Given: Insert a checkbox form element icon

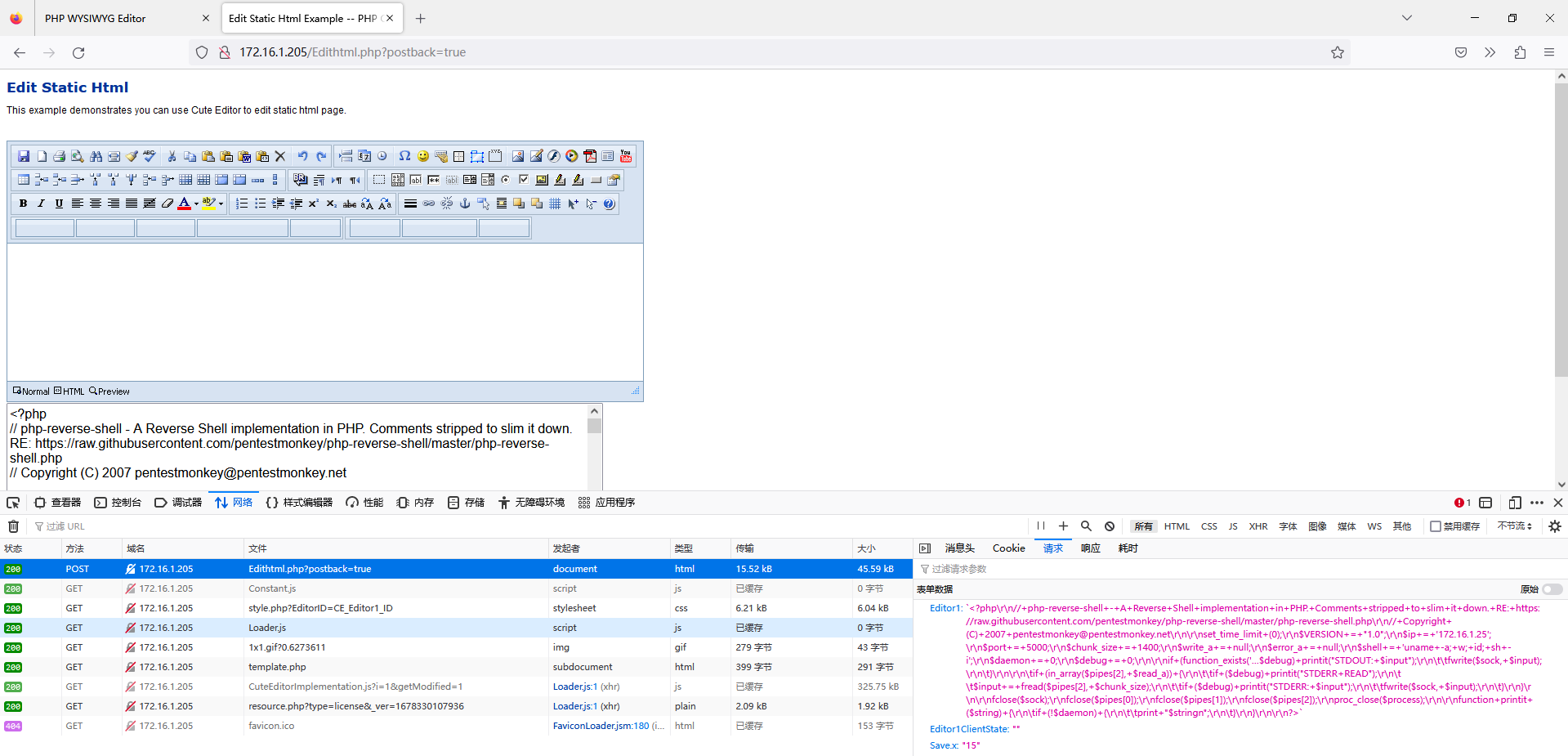Looking at the screenshot, I should (524, 180).
